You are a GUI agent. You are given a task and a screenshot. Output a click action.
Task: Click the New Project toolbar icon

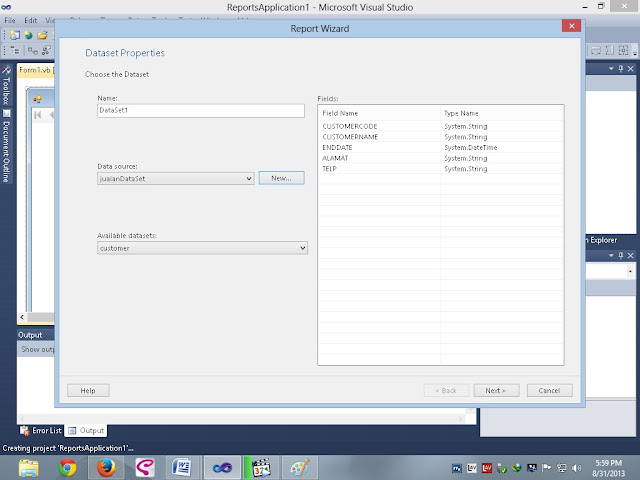pos(15,35)
